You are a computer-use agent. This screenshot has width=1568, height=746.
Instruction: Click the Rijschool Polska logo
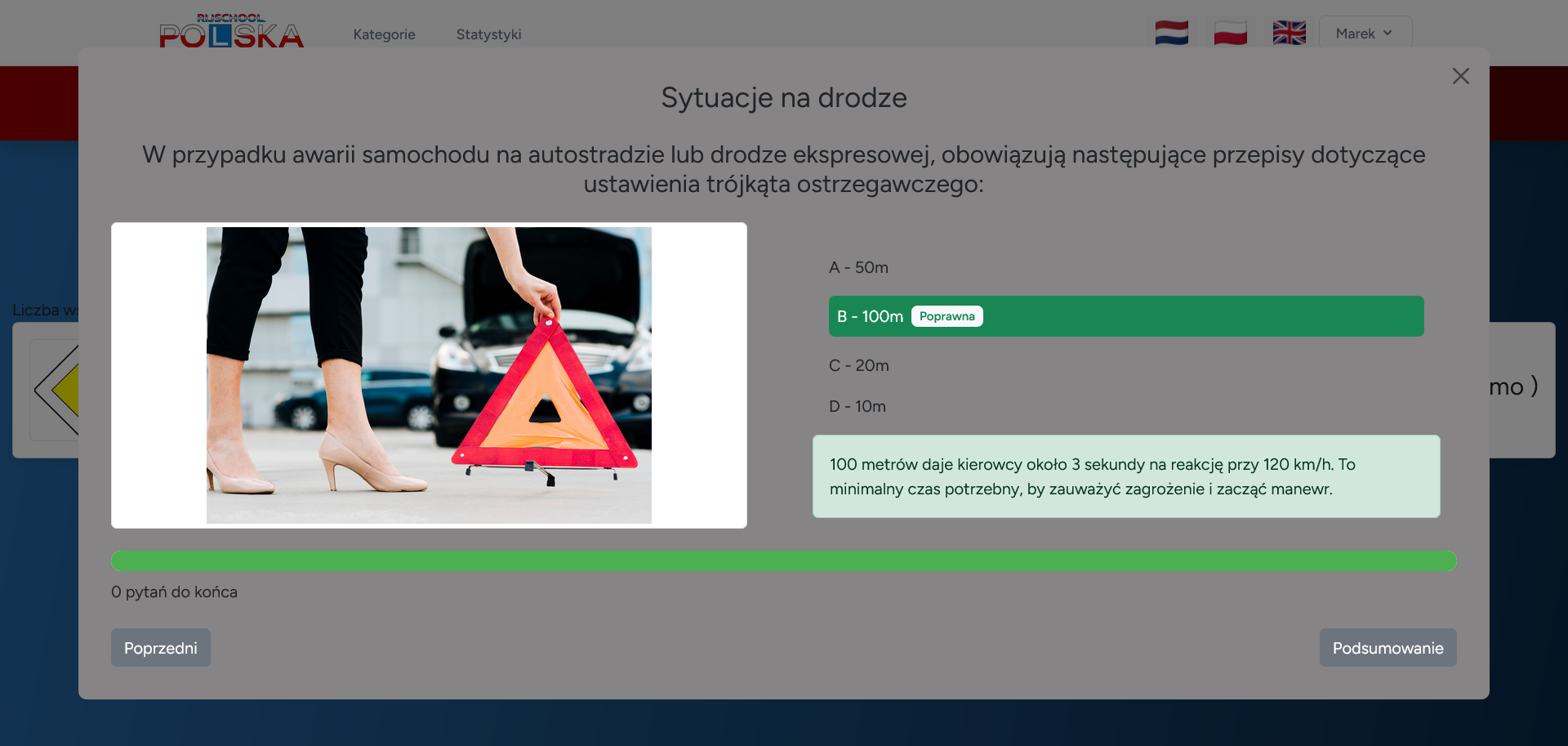[231, 32]
